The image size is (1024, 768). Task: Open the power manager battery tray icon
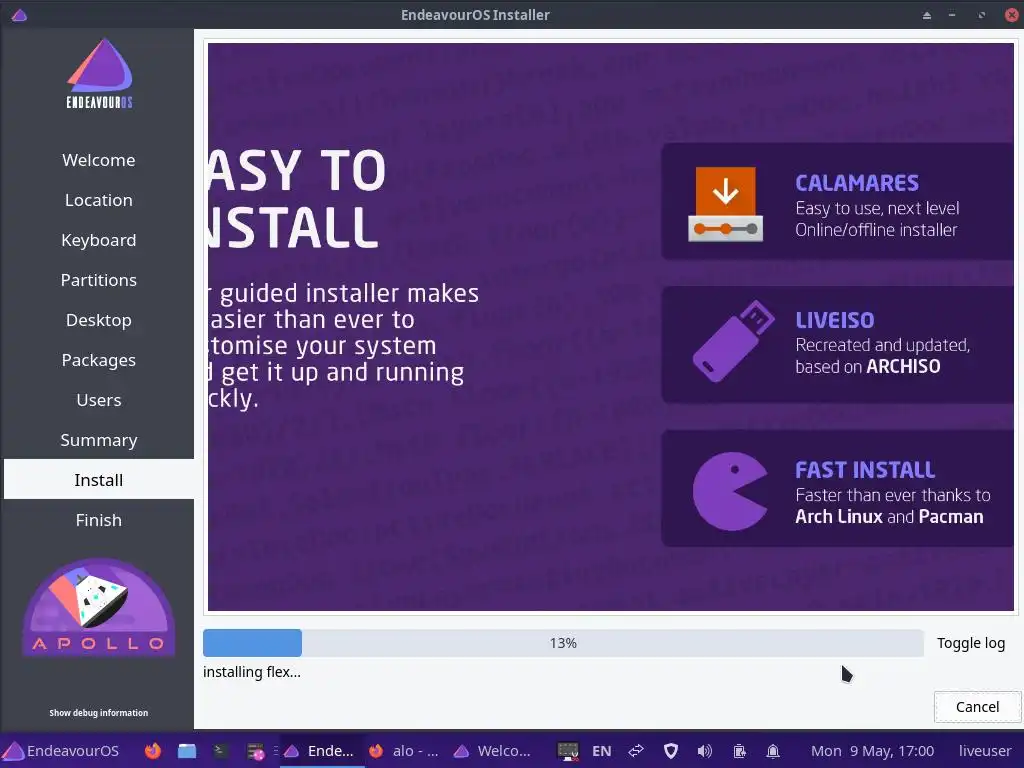tap(739, 751)
